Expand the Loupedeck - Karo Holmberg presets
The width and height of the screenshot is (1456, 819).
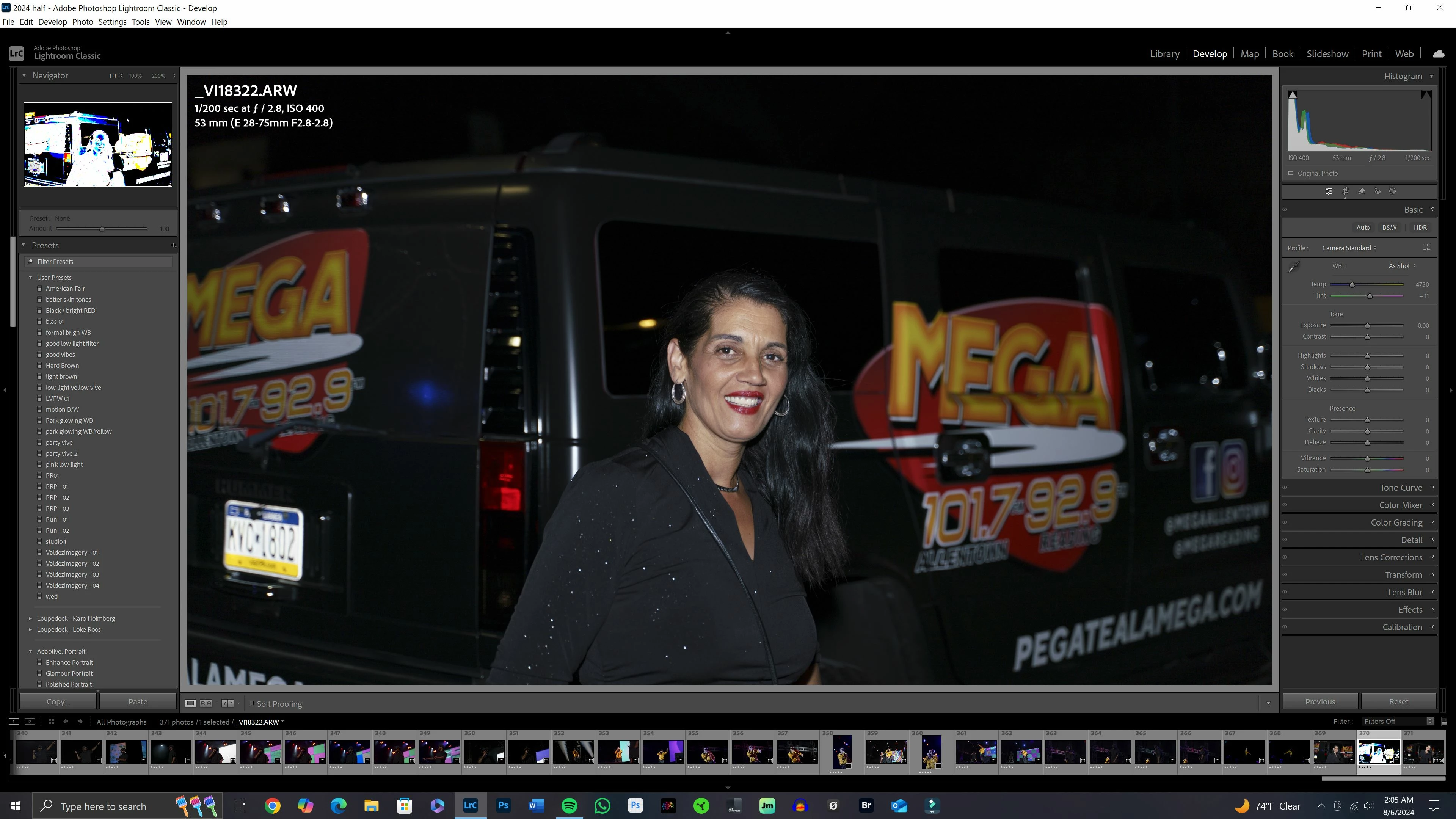coord(30,618)
